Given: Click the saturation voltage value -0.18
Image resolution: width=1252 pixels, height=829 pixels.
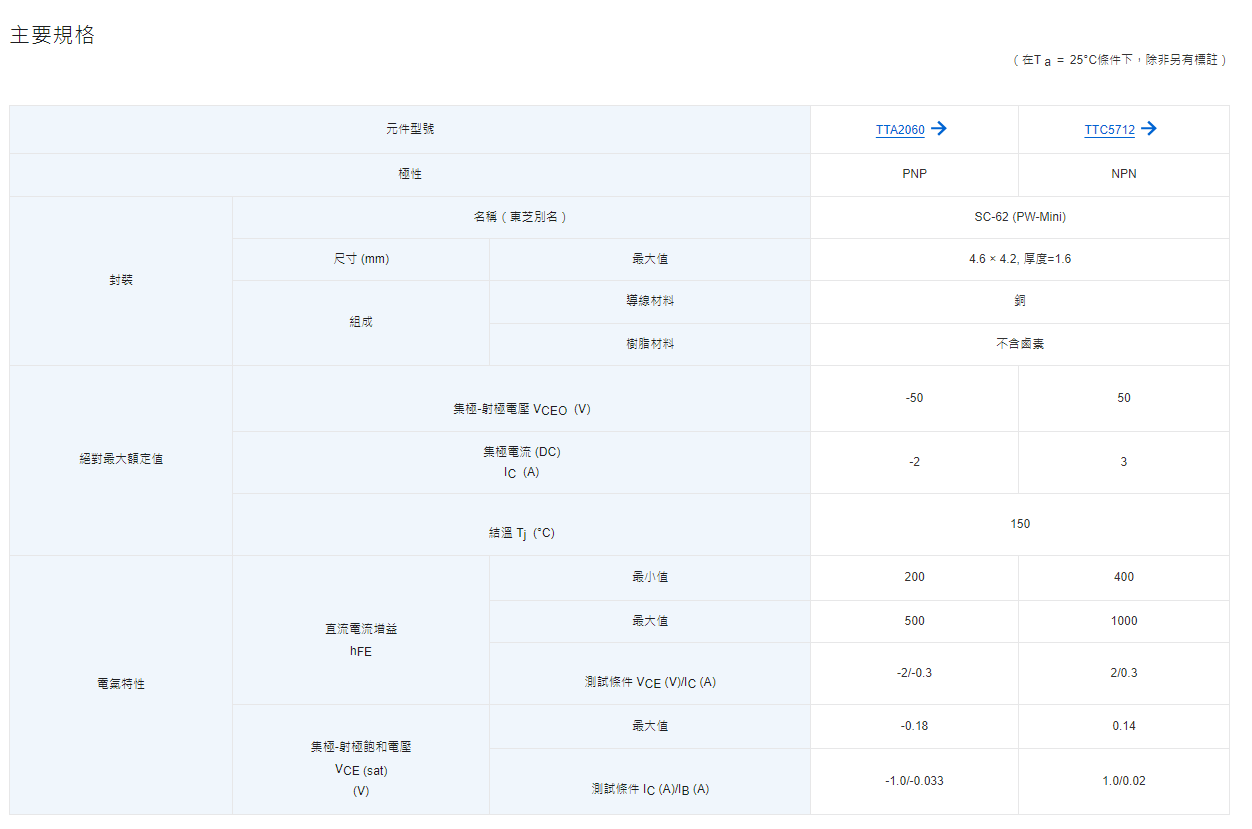Looking at the screenshot, I should (914, 726).
